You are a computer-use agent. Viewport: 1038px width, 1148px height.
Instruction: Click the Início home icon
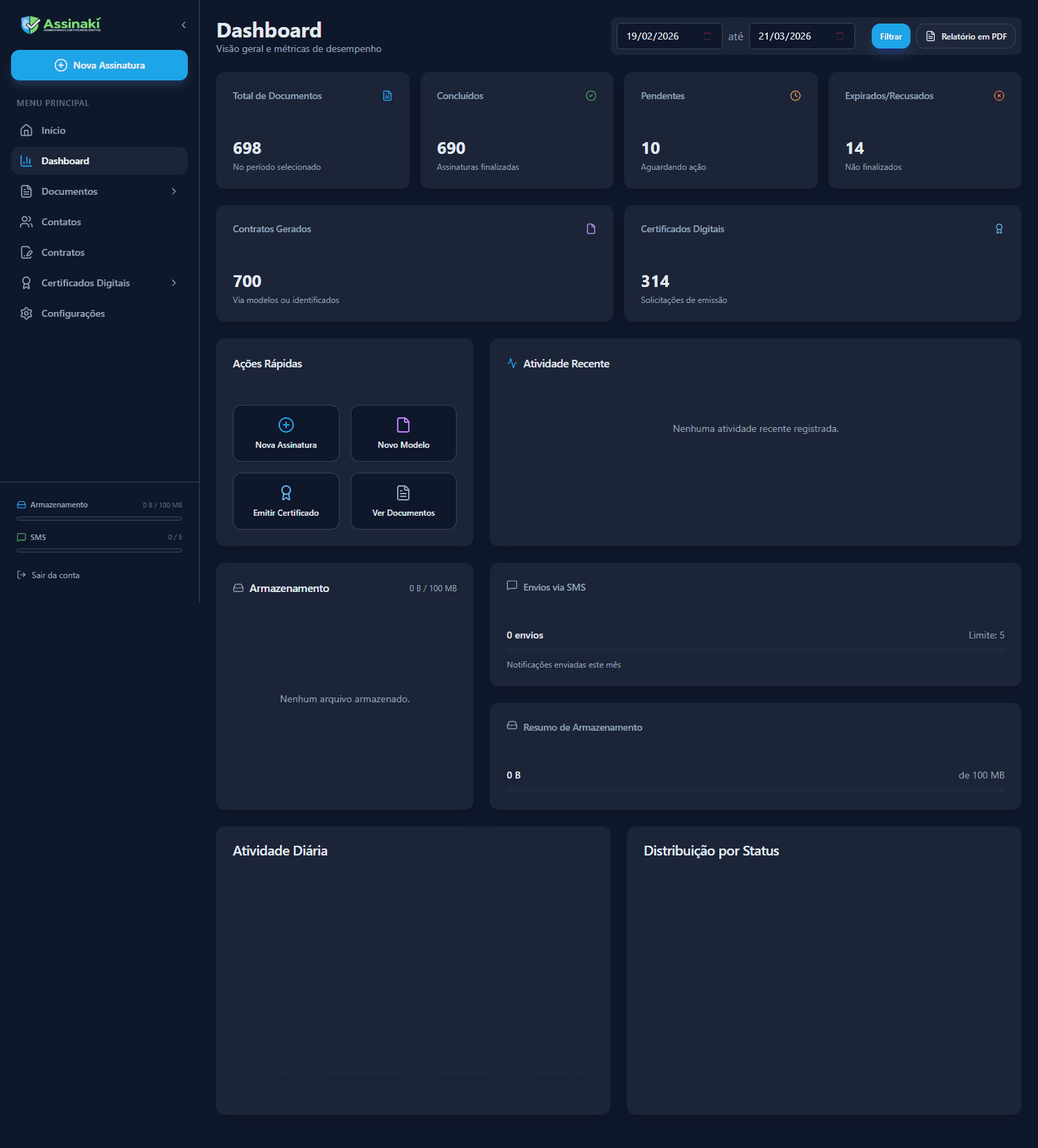(26, 130)
